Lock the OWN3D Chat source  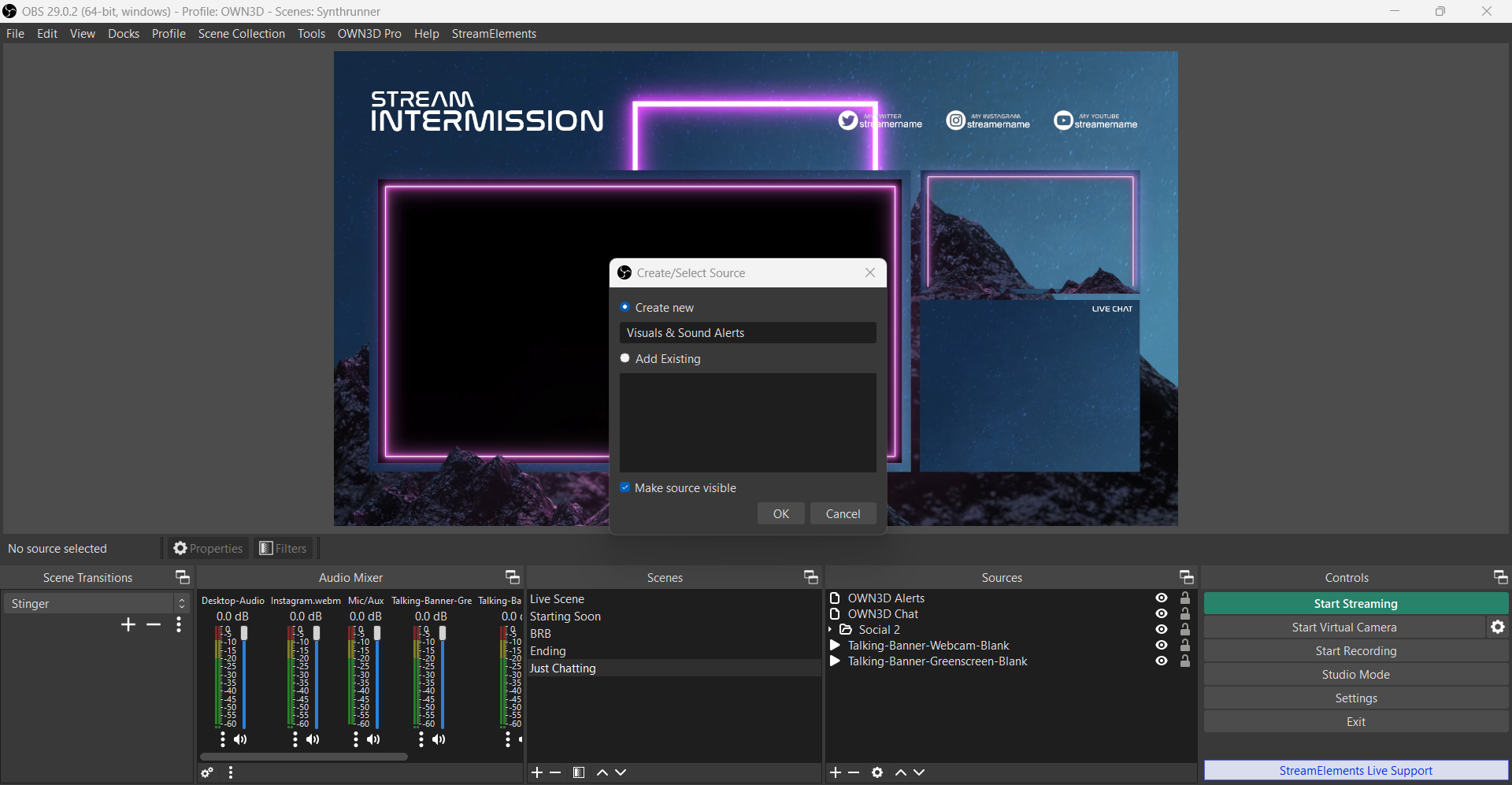1185,614
